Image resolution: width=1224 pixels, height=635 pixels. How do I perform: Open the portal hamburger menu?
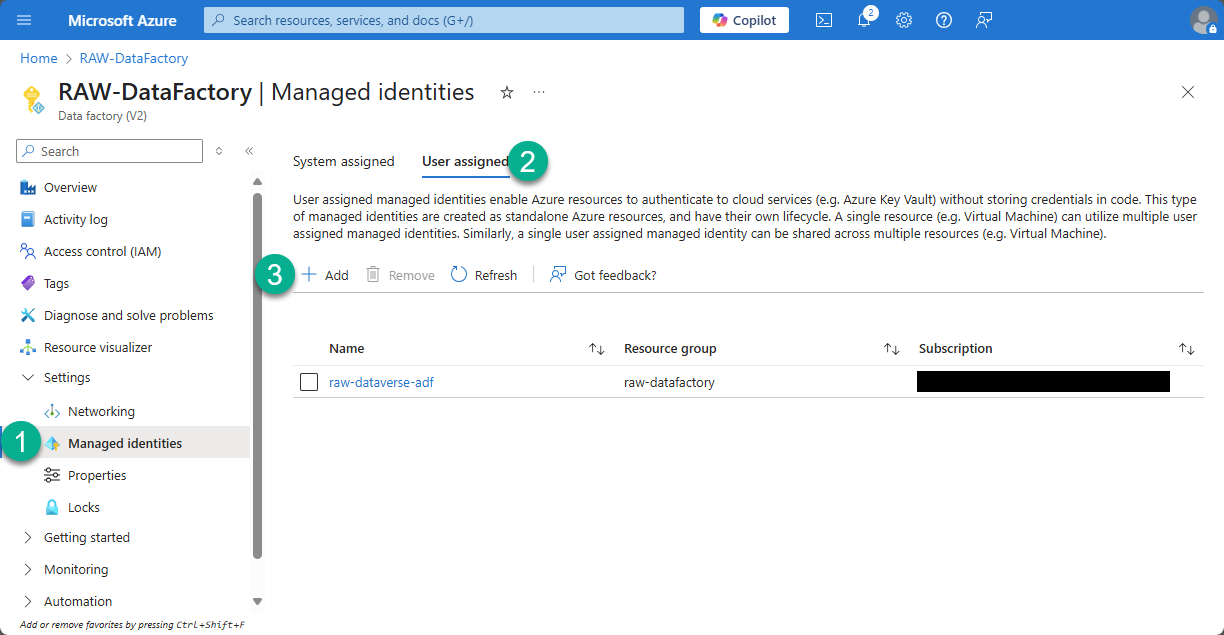[25, 20]
